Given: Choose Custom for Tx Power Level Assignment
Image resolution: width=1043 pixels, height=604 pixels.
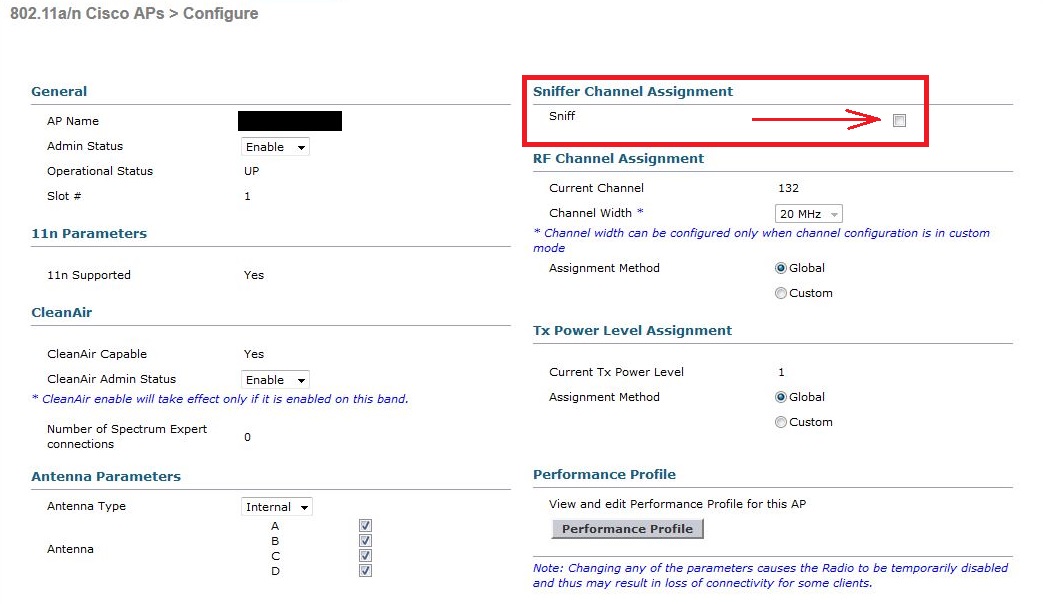Looking at the screenshot, I should coord(781,422).
